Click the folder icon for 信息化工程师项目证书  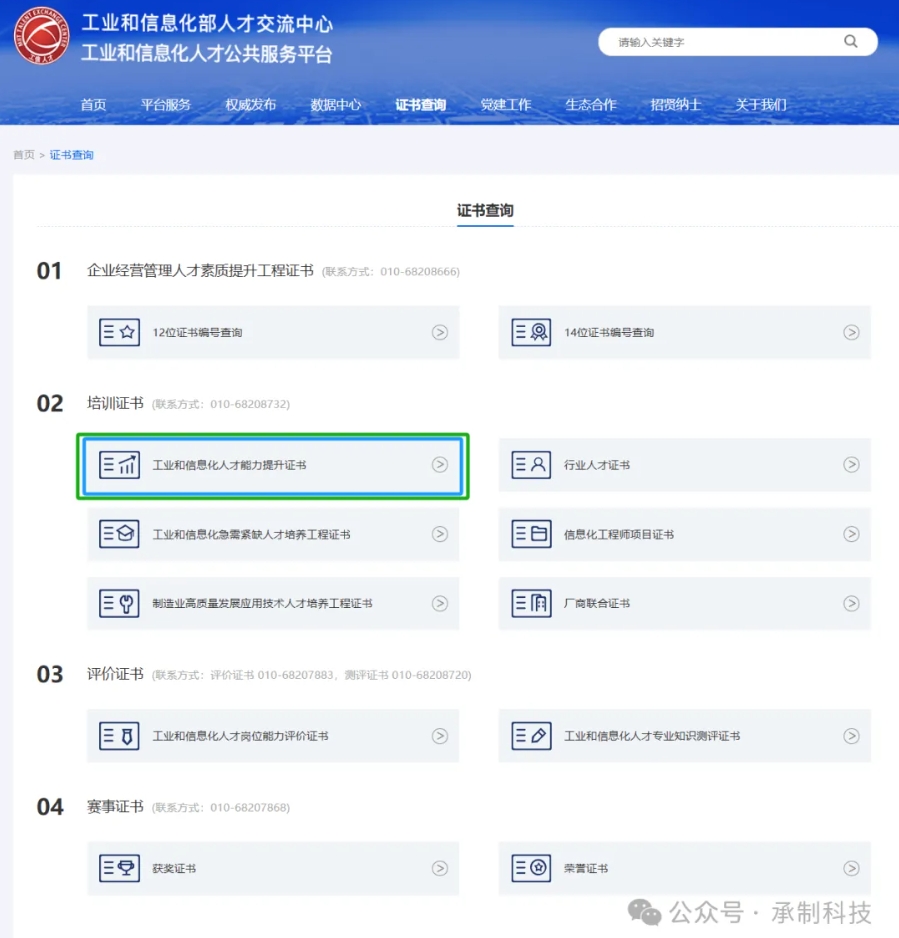(531, 534)
